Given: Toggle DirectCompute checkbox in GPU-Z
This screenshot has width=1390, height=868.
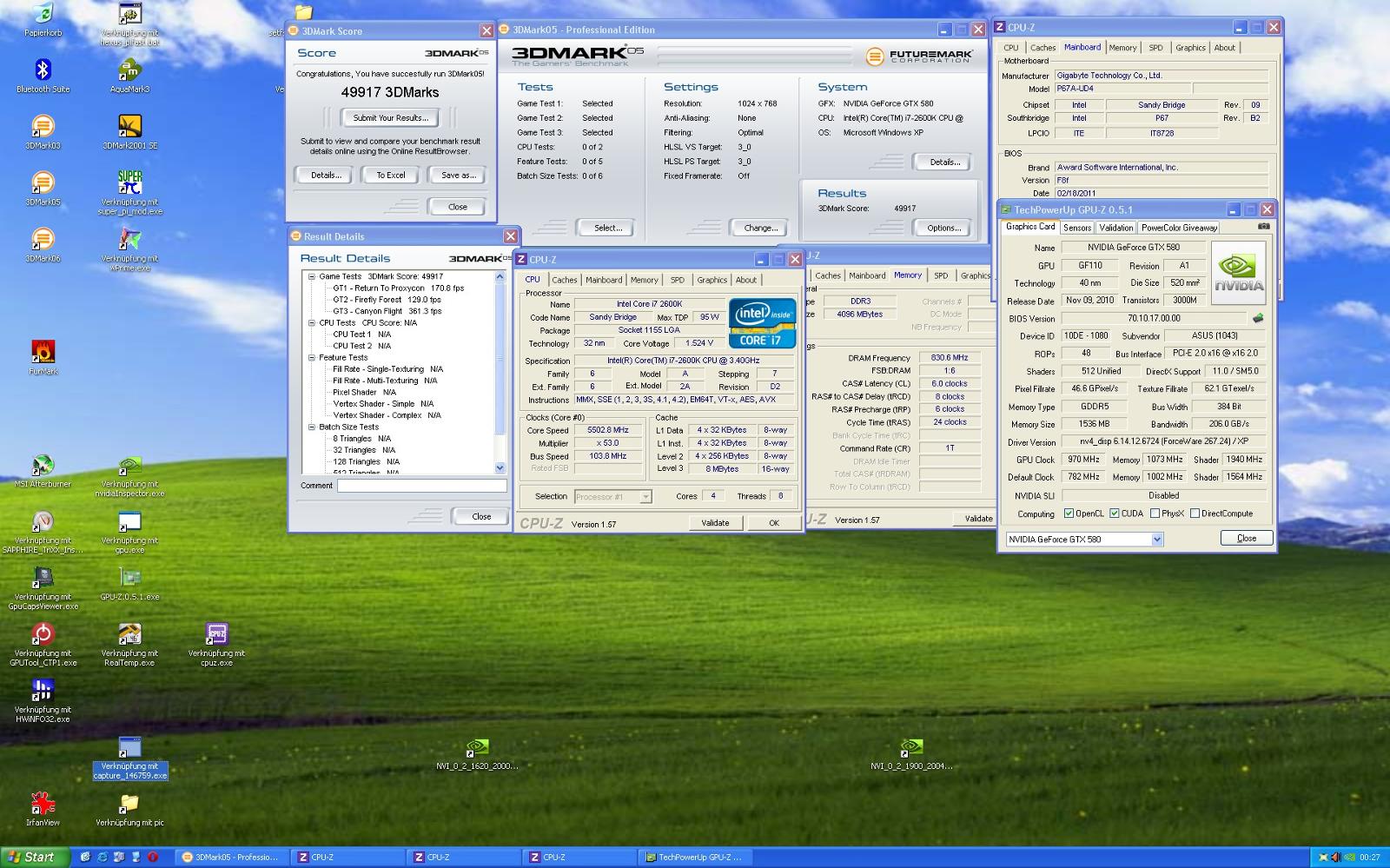Looking at the screenshot, I should tap(1195, 514).
